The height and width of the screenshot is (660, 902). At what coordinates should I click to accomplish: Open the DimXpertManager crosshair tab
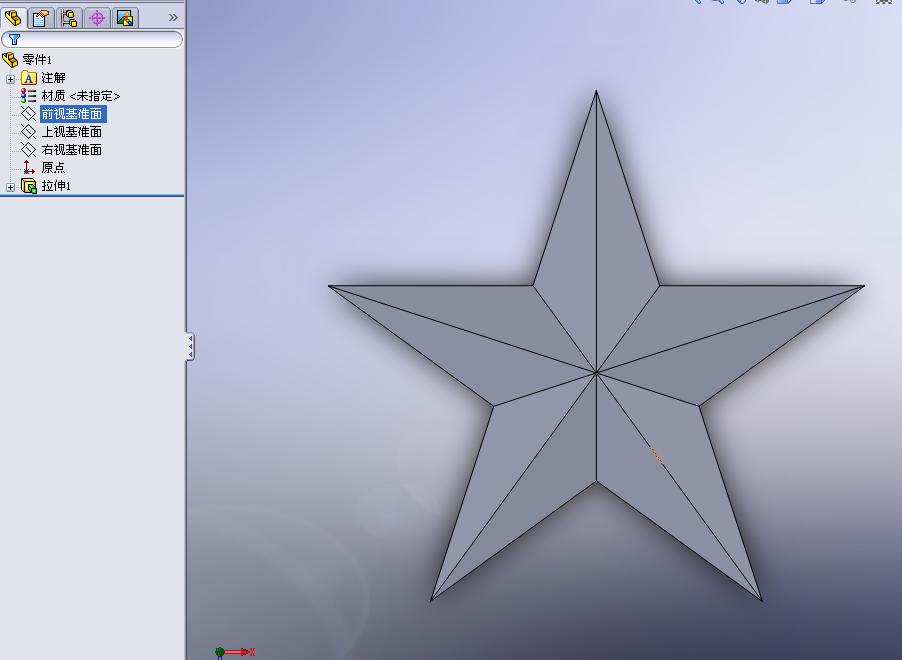pyautogui.click(x=97, y=18)
